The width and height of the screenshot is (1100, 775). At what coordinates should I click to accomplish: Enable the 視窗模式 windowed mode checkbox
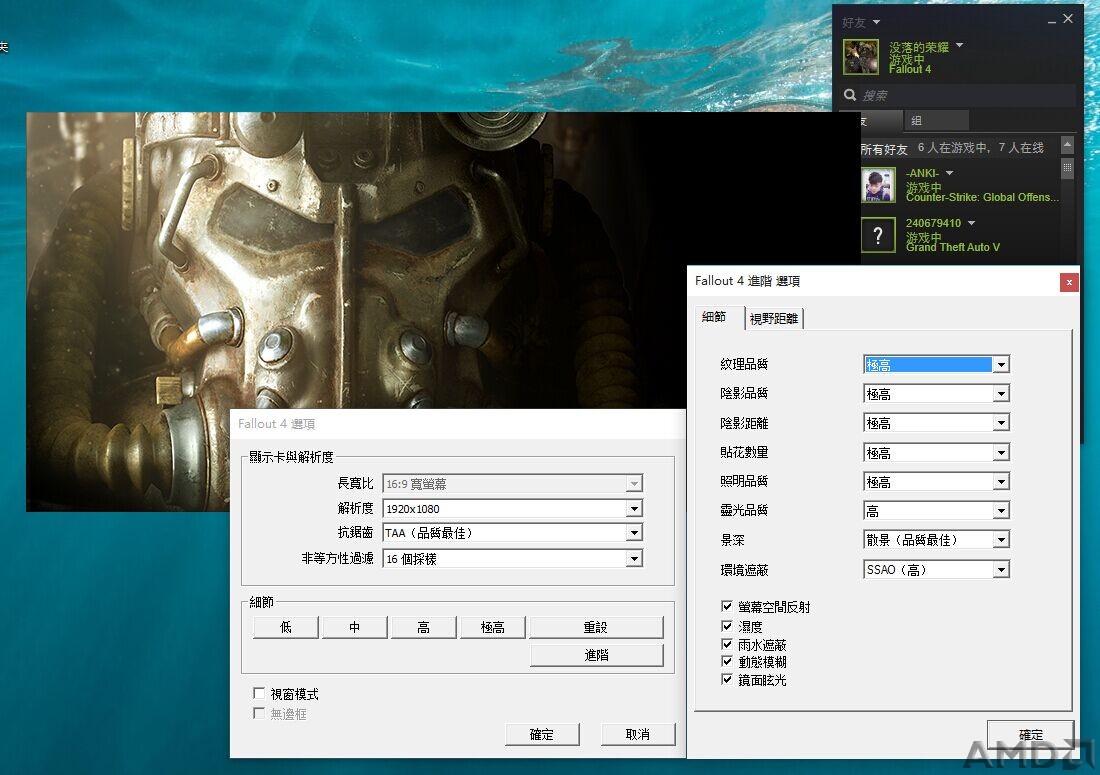click(x=259, y=694)
